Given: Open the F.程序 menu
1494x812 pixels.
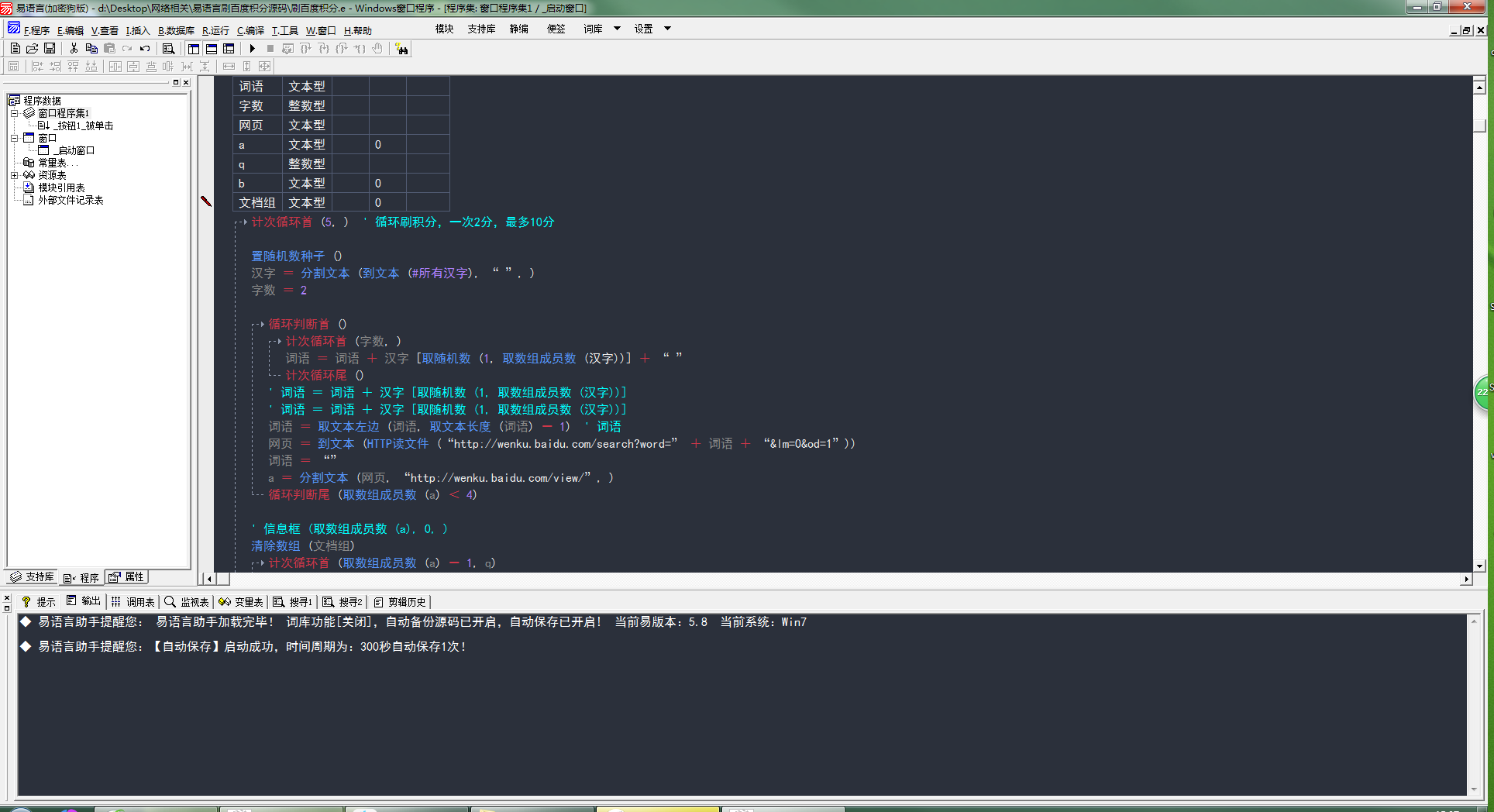Looking at the screenshot, I should pyautogui.click(x=36, y=30).
